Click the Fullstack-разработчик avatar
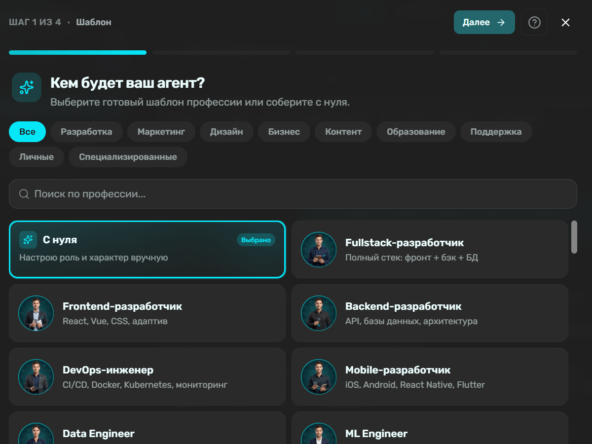The width and height of the screenshot is (592, 444). 319,250
